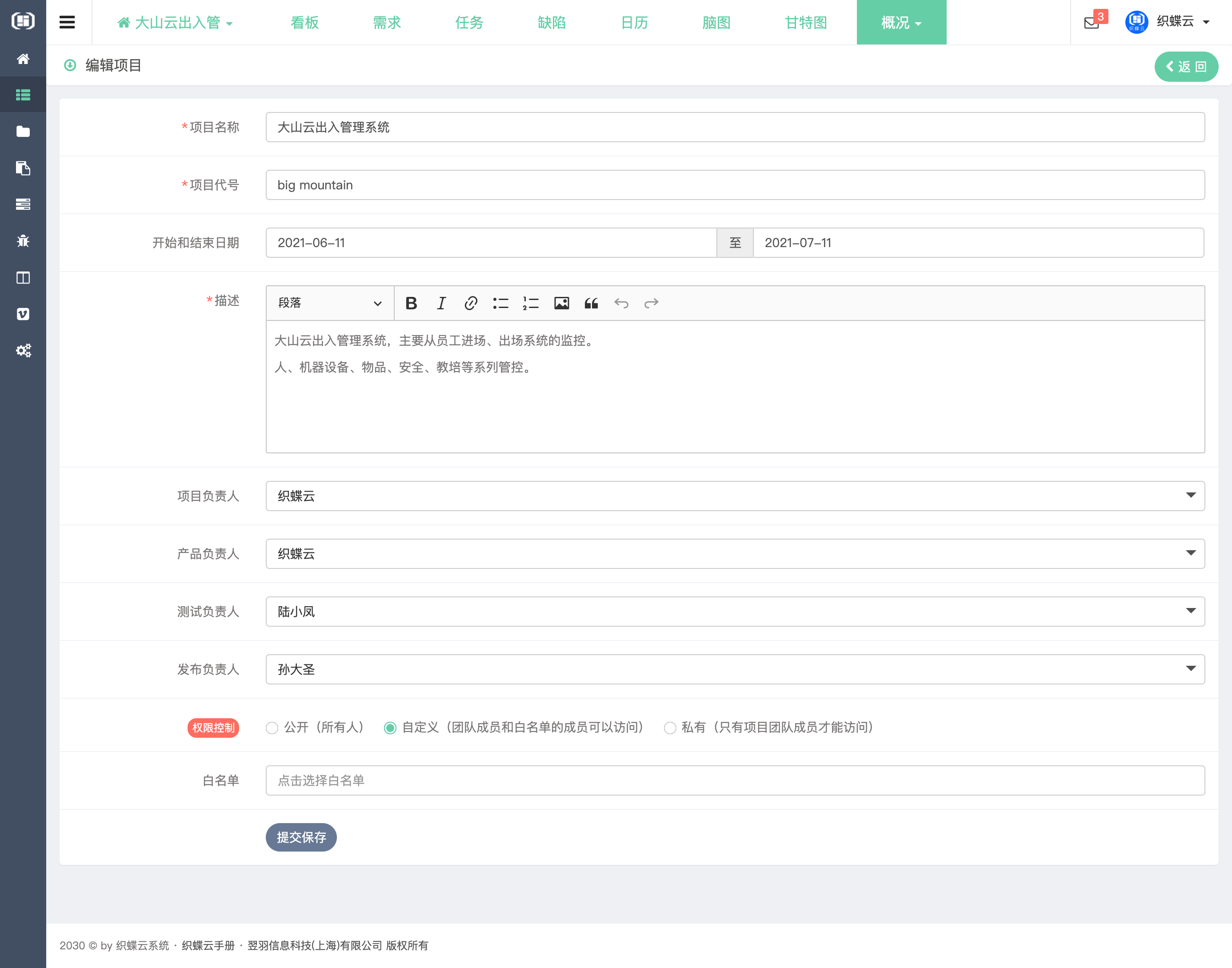The image size is (1232, 968).
Task: Open the bug icon in the sidebar
Action: 23,241
